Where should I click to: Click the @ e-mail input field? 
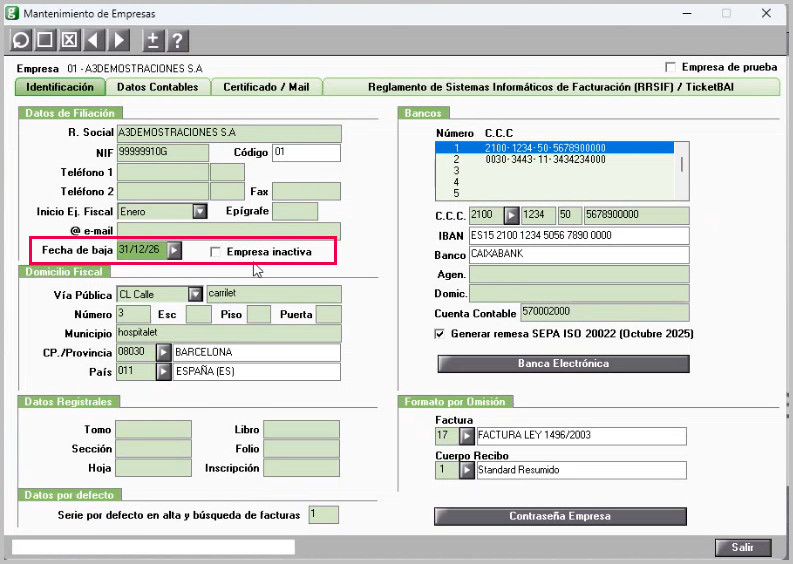point(229,231)
